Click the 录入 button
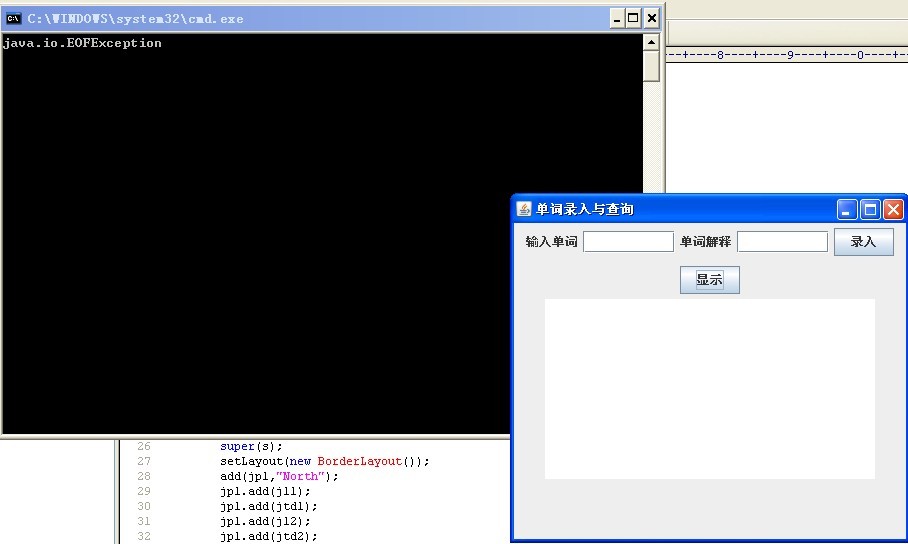The width and height of the screenshot is (908, 544). pos(863,242)
